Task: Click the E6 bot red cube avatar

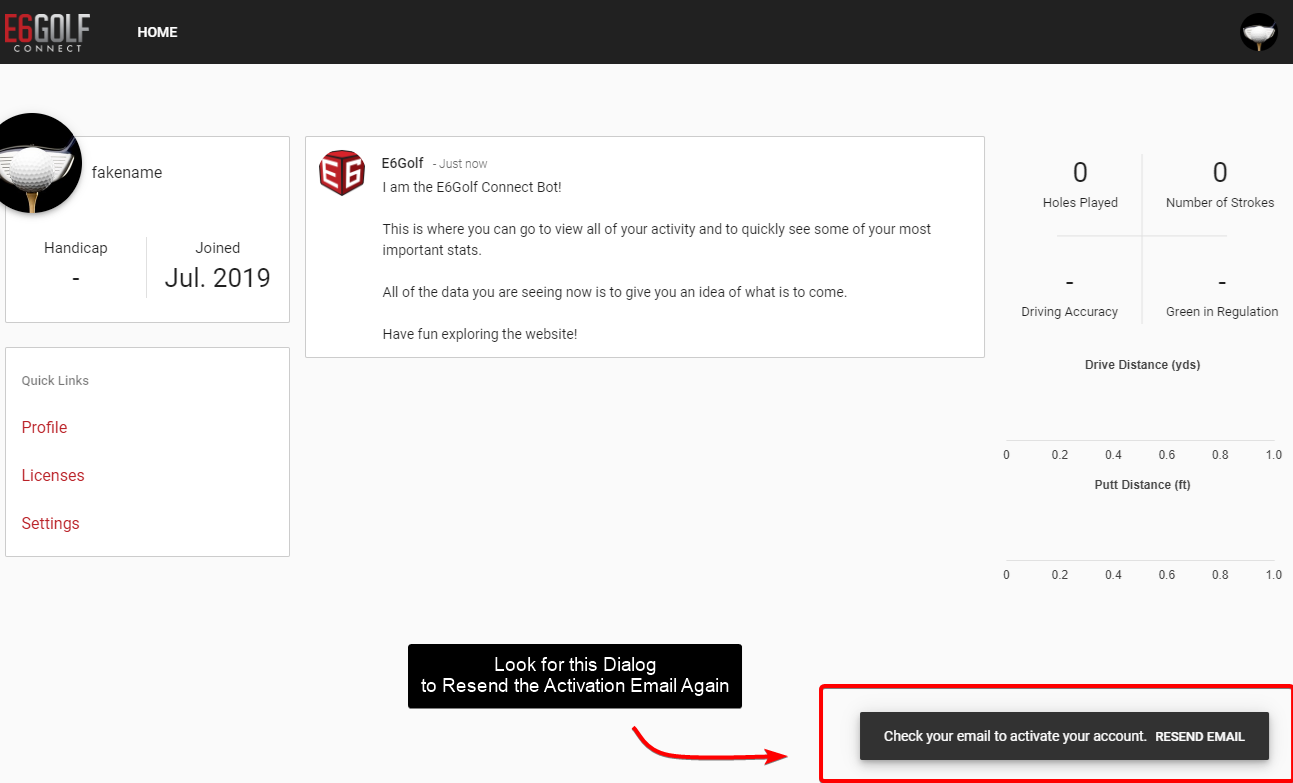Action: [341, 172]
